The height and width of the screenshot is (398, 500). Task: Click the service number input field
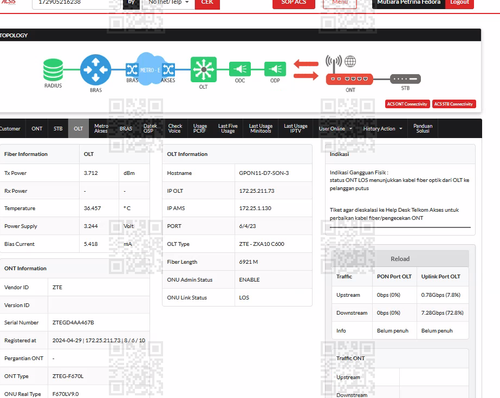point(77,3)
